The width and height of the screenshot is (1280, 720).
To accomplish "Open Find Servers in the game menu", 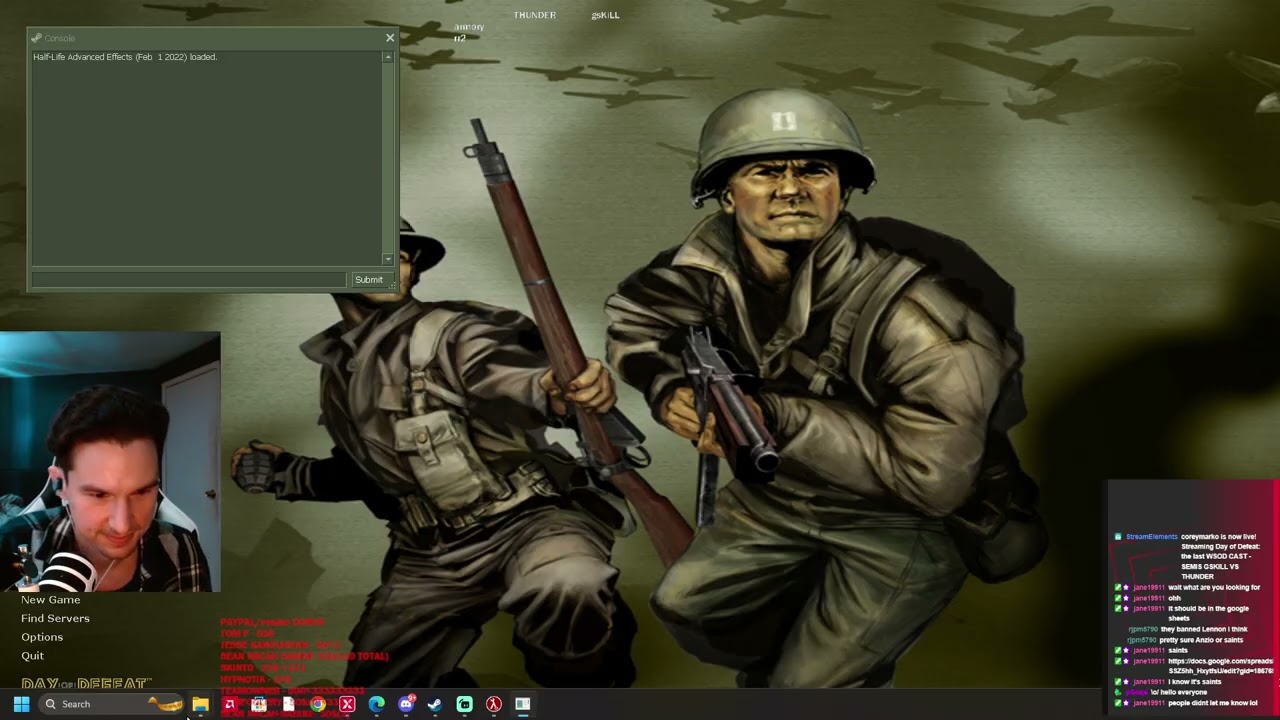I will point(55,618).
